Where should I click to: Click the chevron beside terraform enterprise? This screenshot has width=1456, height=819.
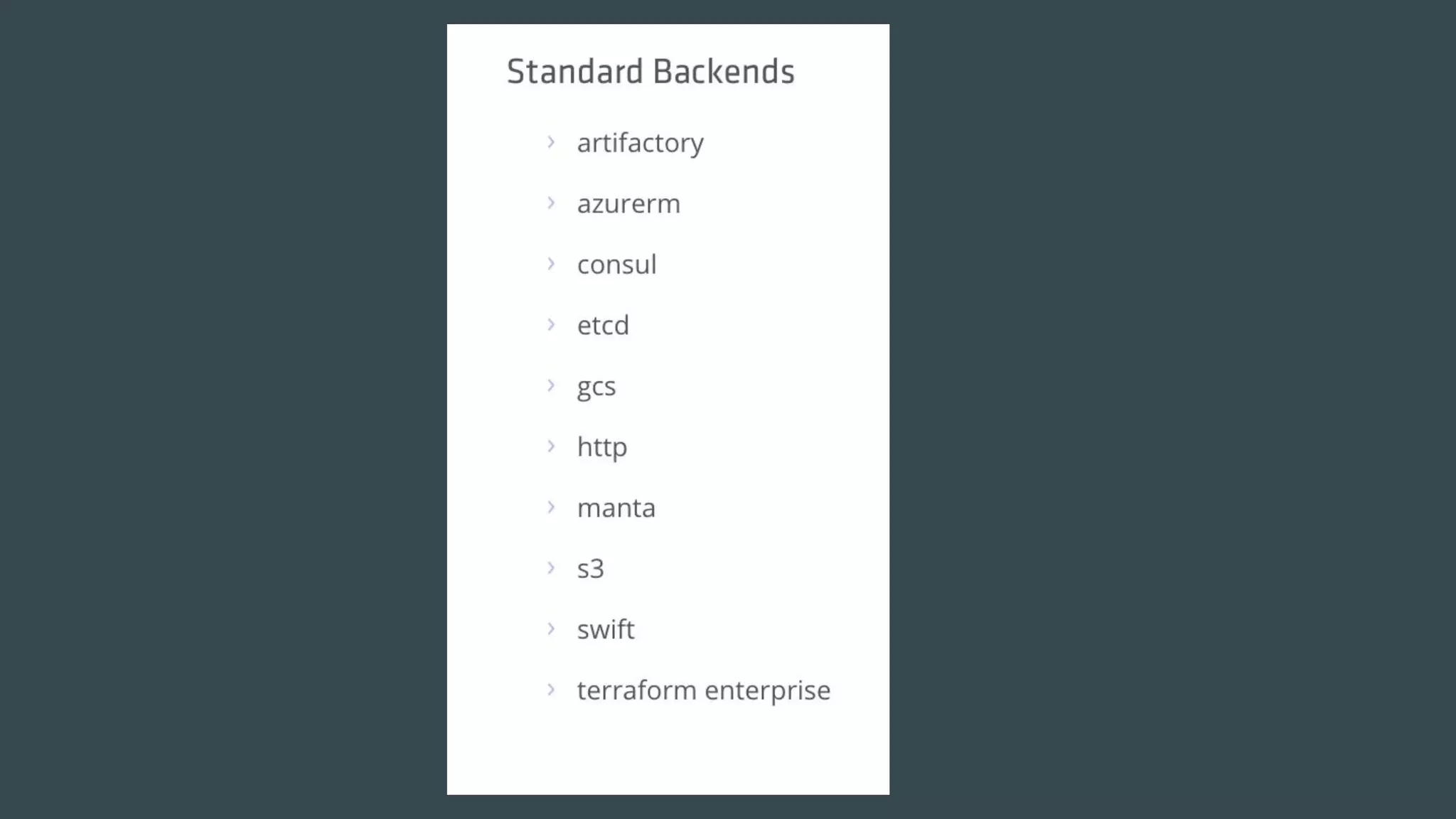point(551,690)
